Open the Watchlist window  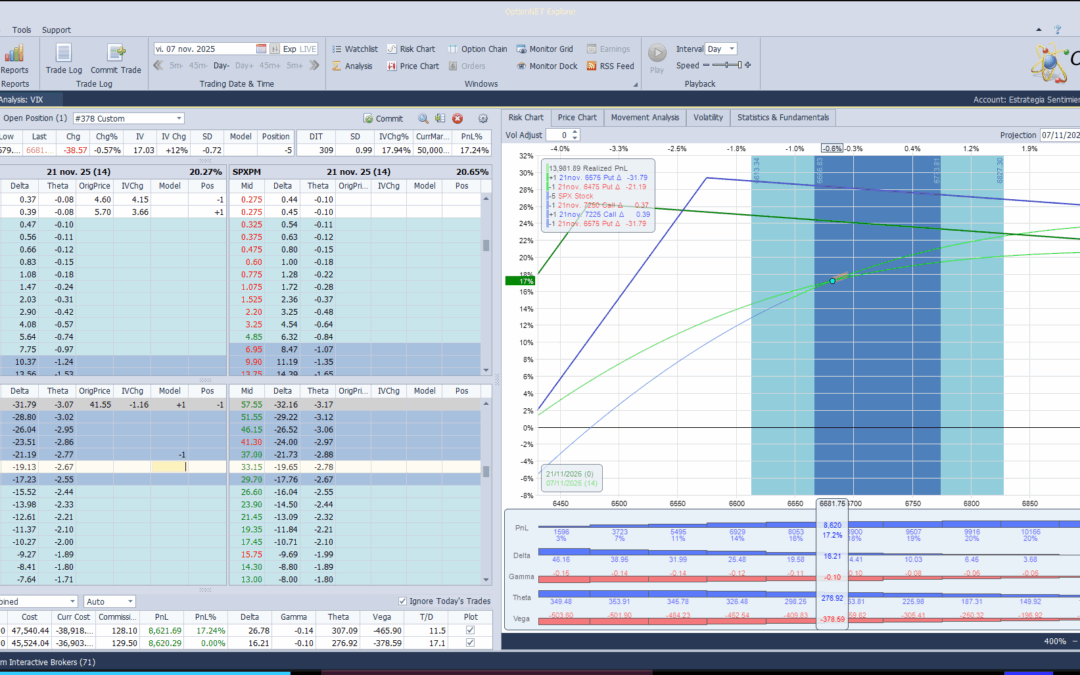[x=355, y=49]
